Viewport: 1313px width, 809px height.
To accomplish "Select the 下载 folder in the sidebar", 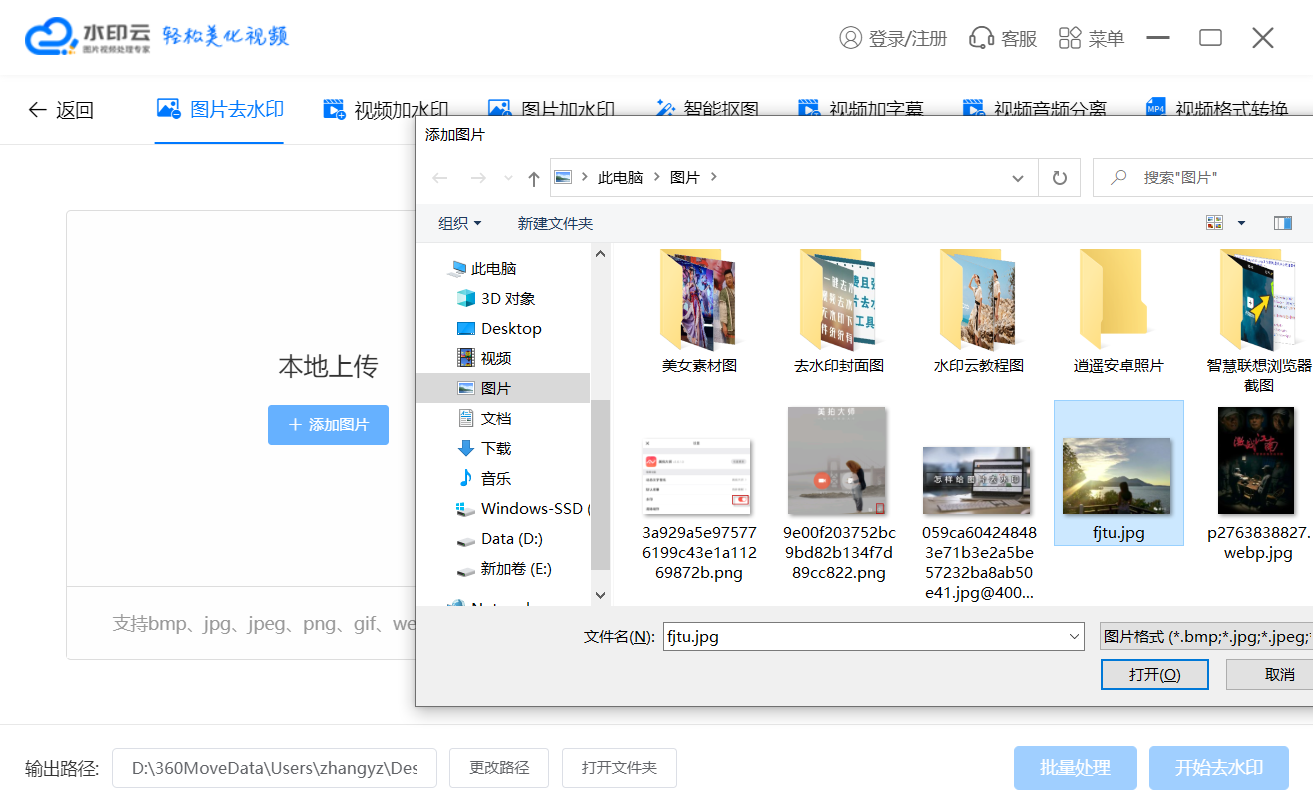I will click(496, 448).
